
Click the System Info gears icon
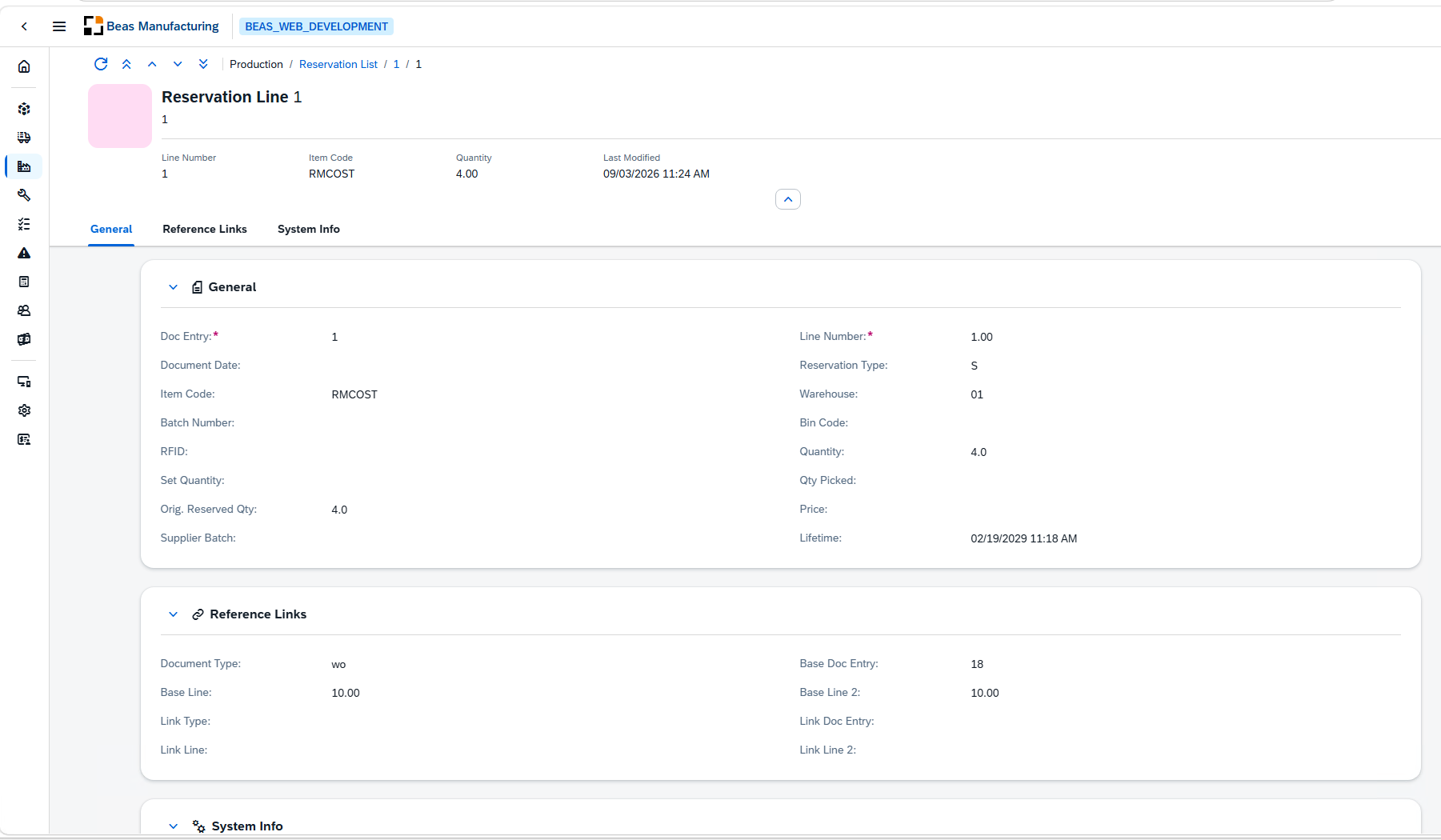click(198, 826)
